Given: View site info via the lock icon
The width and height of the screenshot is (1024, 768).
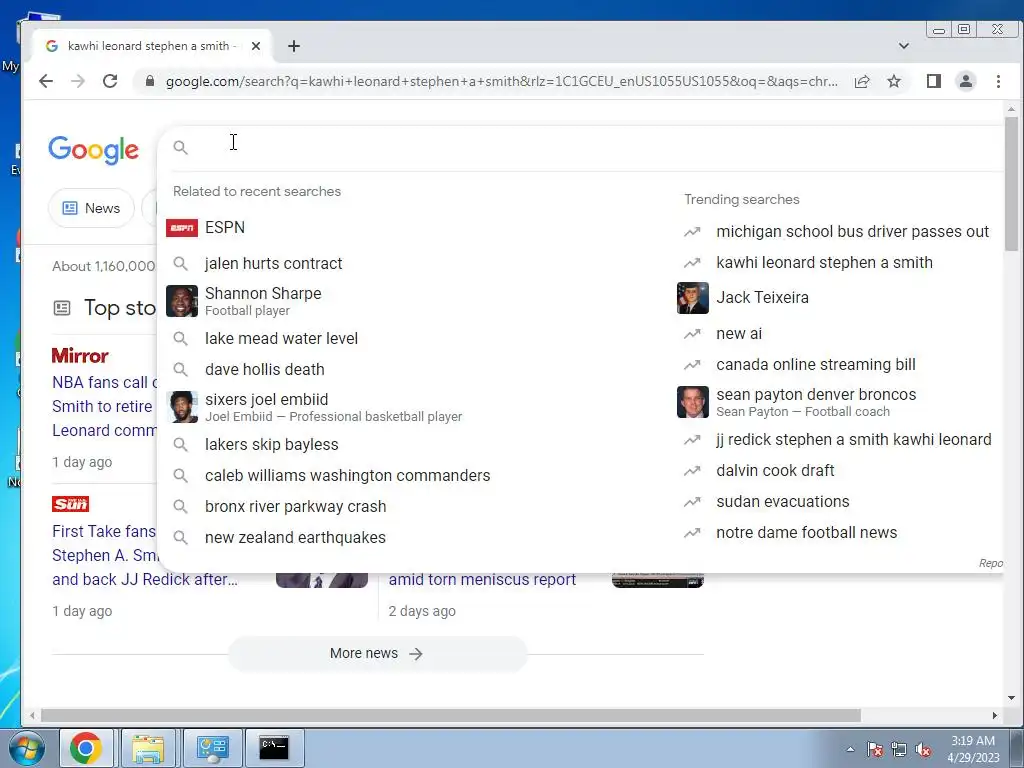Looking at the screenshot, I should [150, 81].
